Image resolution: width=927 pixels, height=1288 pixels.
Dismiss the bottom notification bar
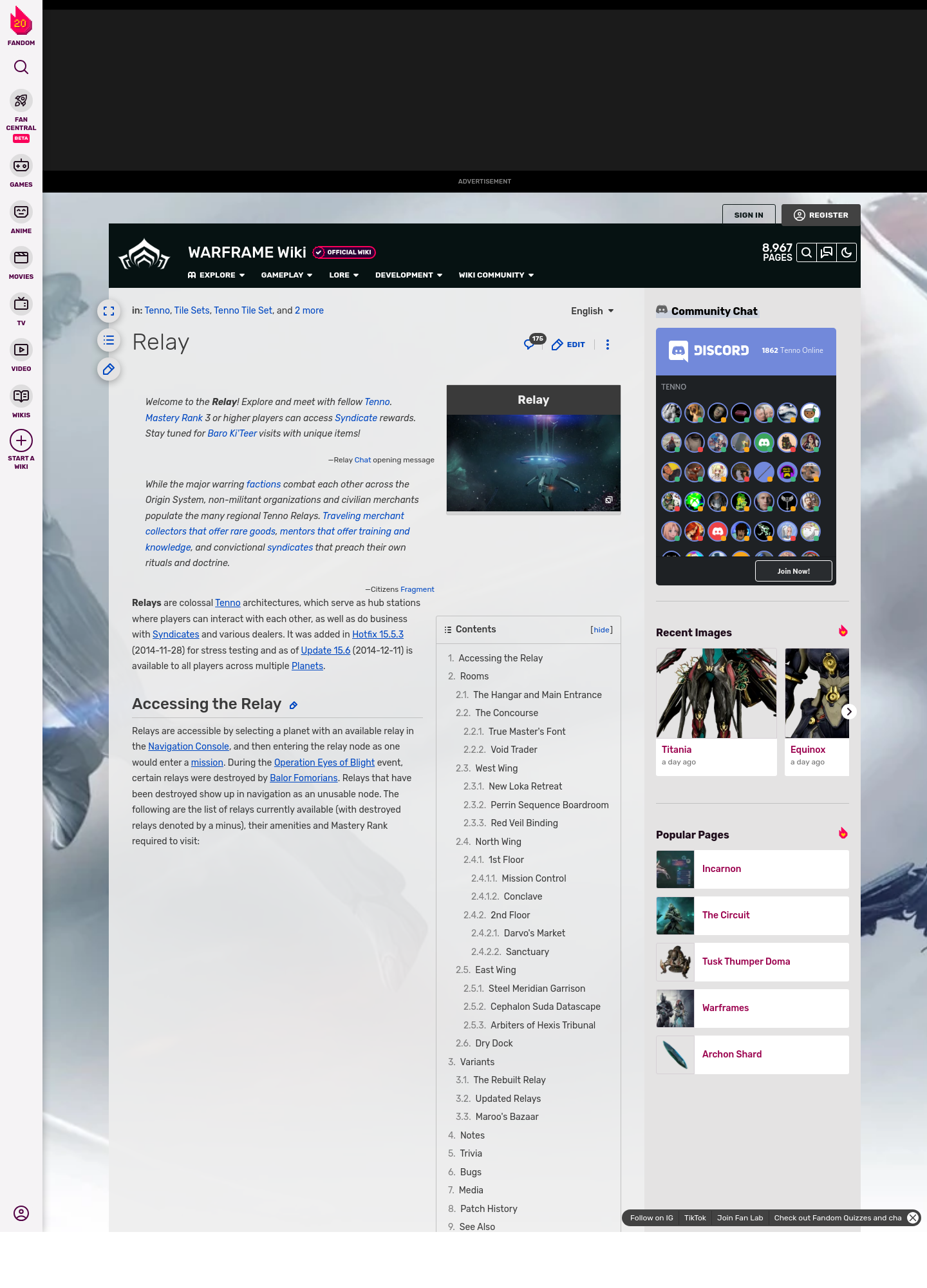tap(912, 1218)
